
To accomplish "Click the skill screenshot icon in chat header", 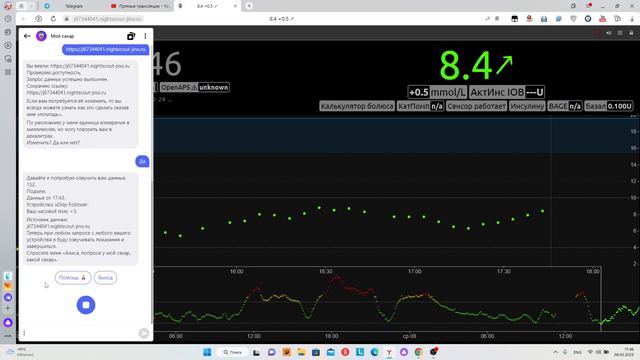I will (131, 36).
